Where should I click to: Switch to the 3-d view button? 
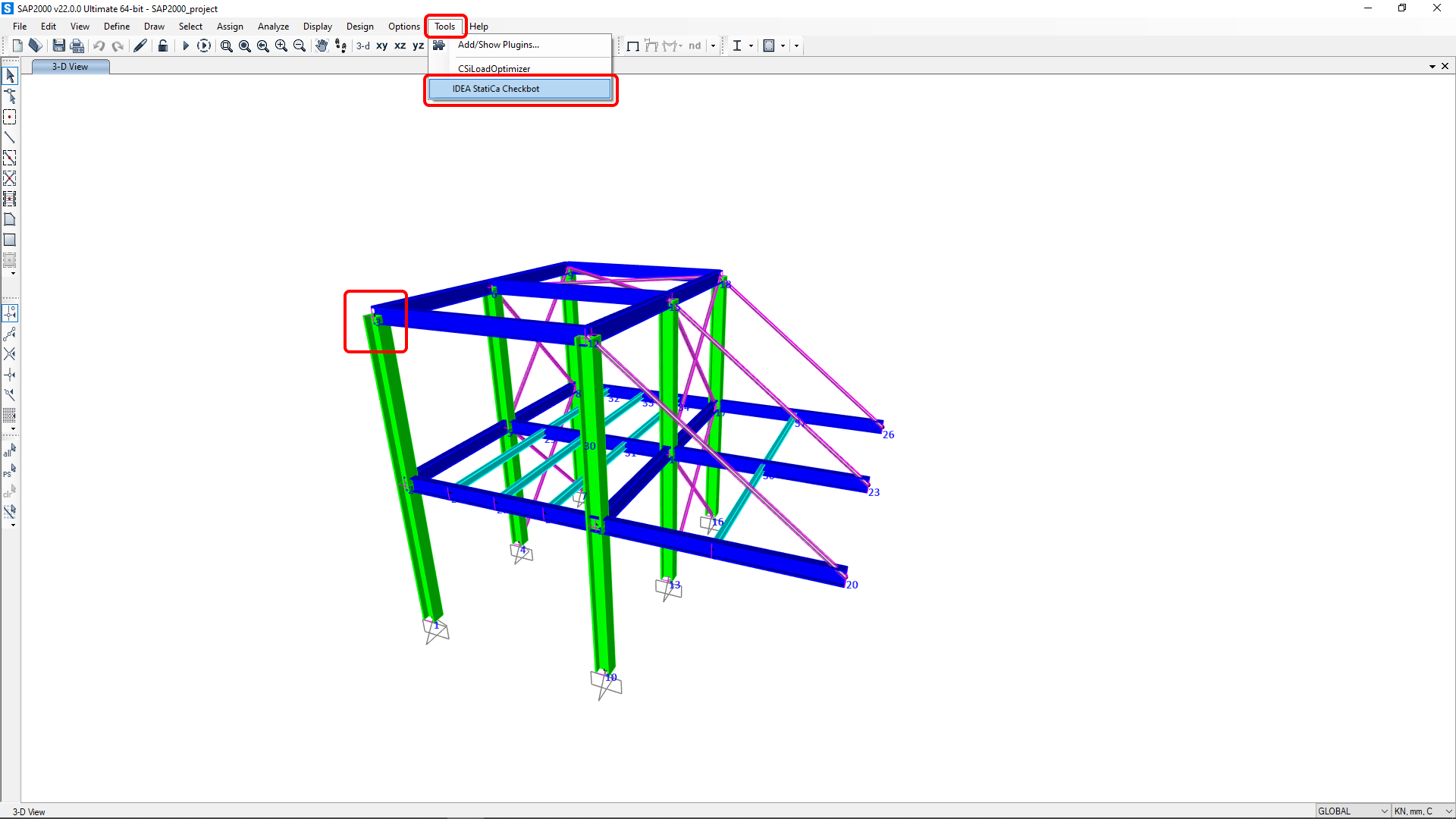pos(363,45)
